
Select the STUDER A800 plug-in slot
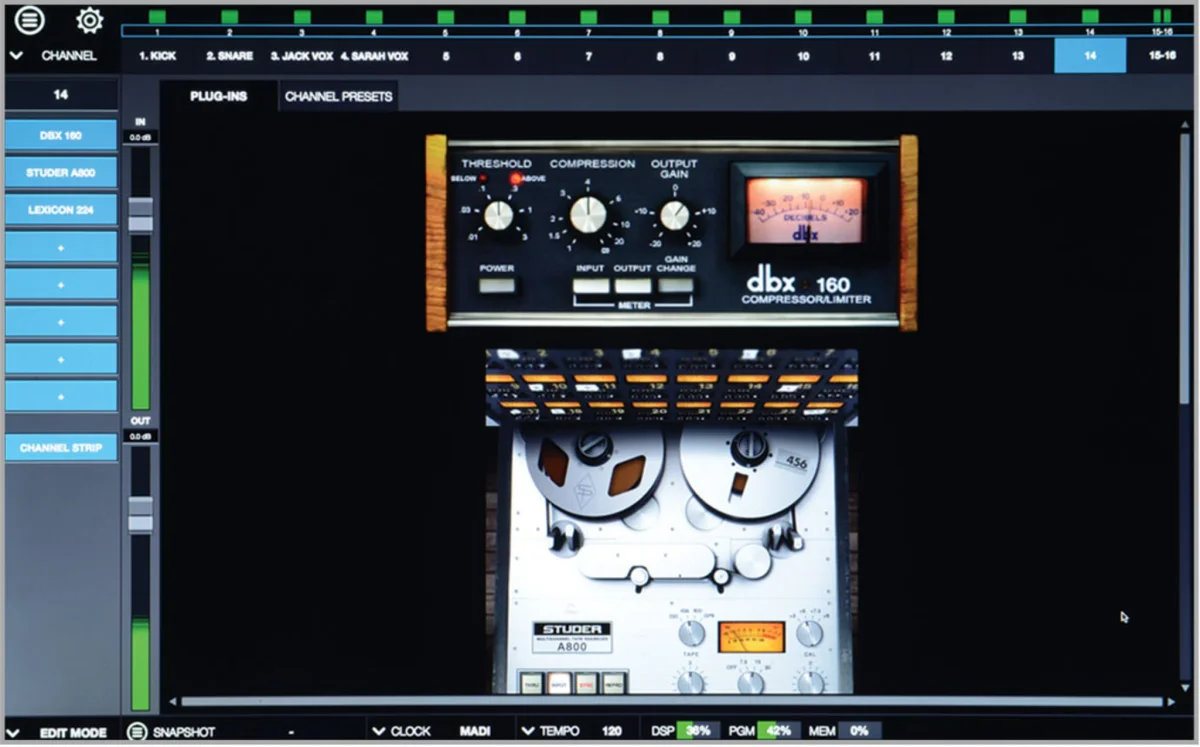pos(61,172)
